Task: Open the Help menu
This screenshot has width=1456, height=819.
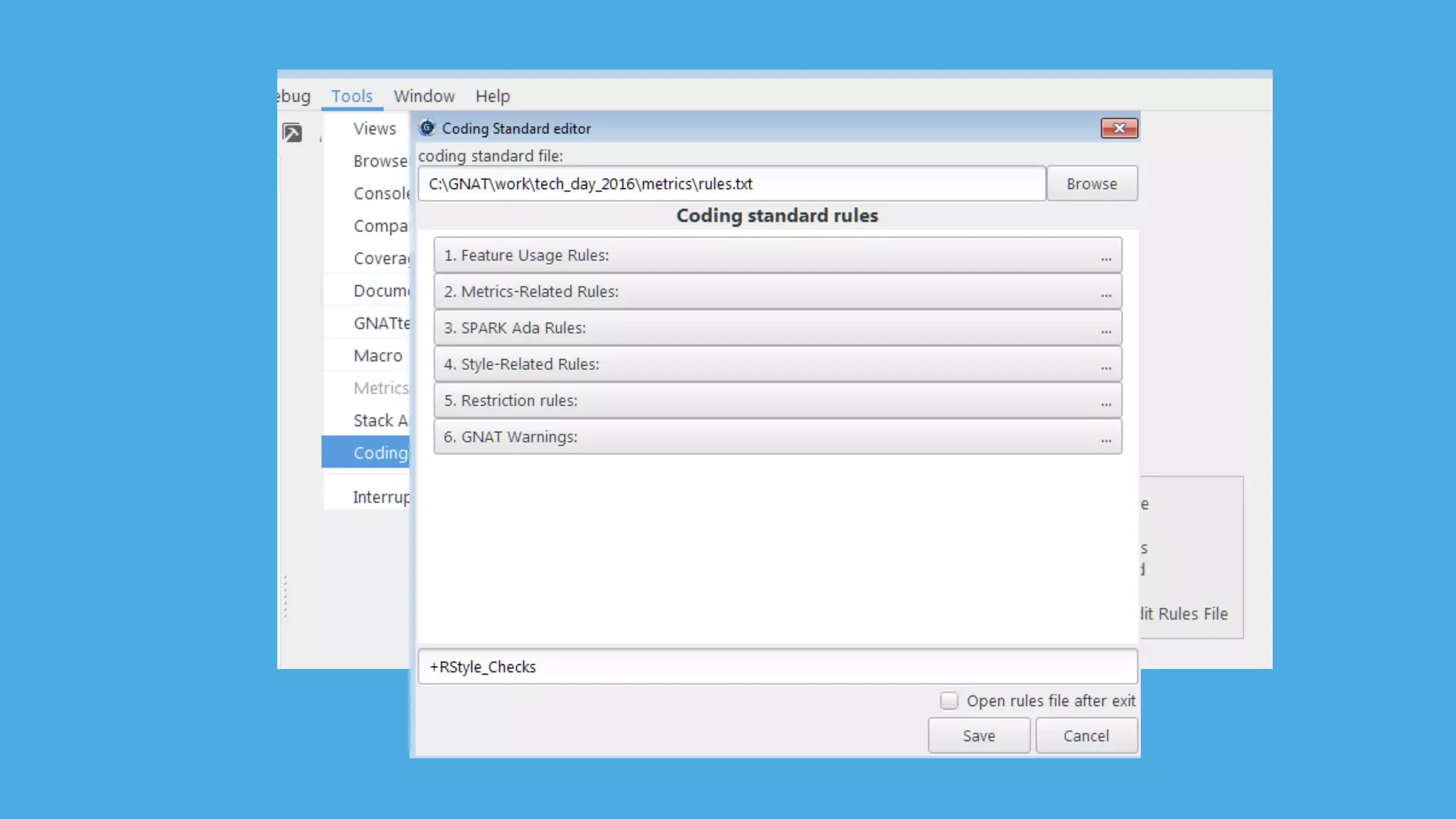Action: [x=493, y=96]
